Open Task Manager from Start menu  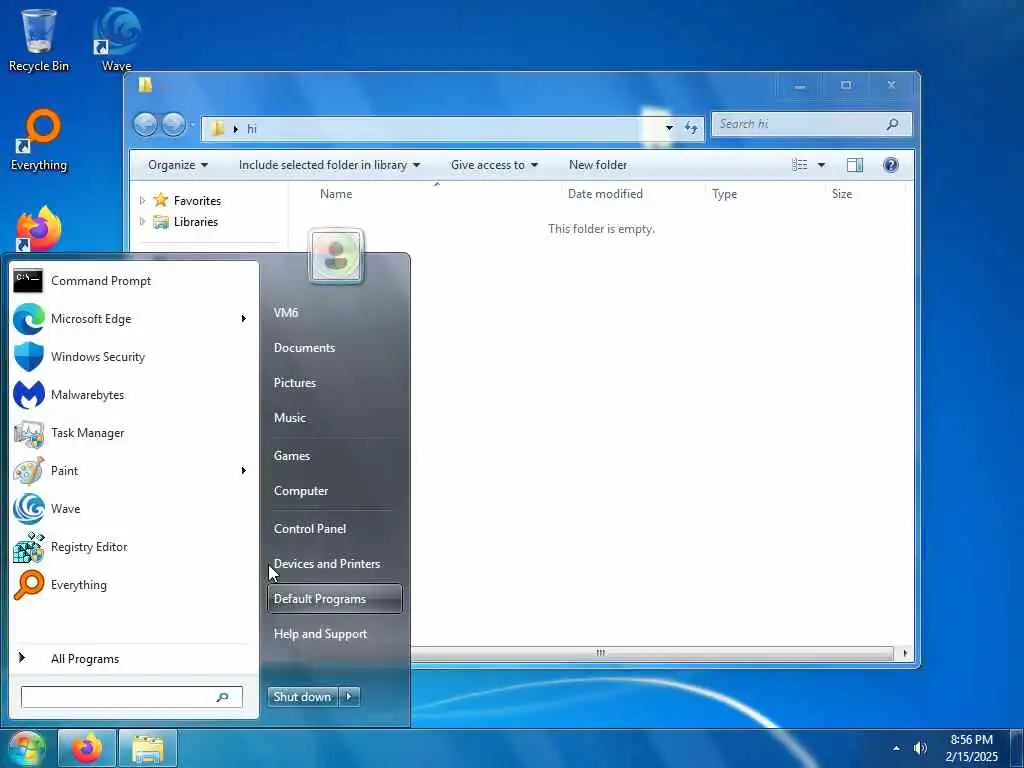click(133, 432)
